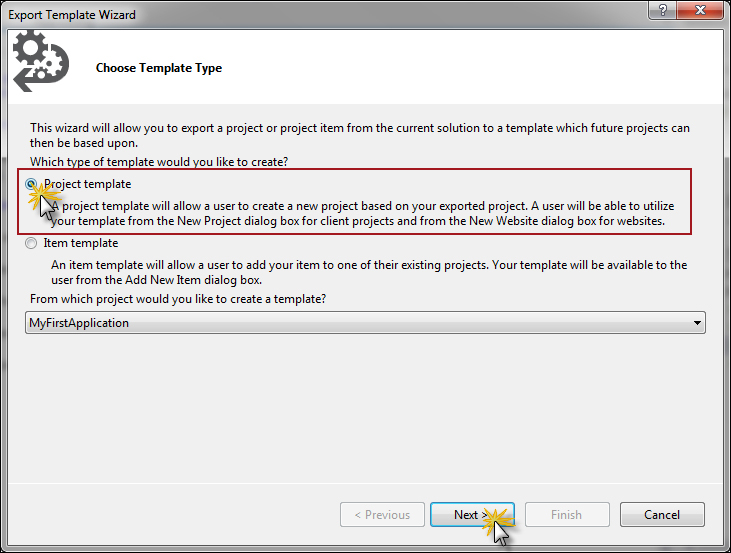
Task: Click the "Project template" option label
Action: pyautogui.click(x=87, y=184)
